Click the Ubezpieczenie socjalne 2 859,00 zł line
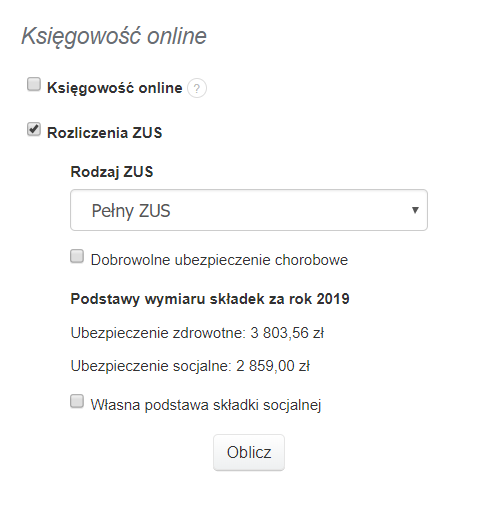Screen dimensions: 497x507 click(190, 366)
